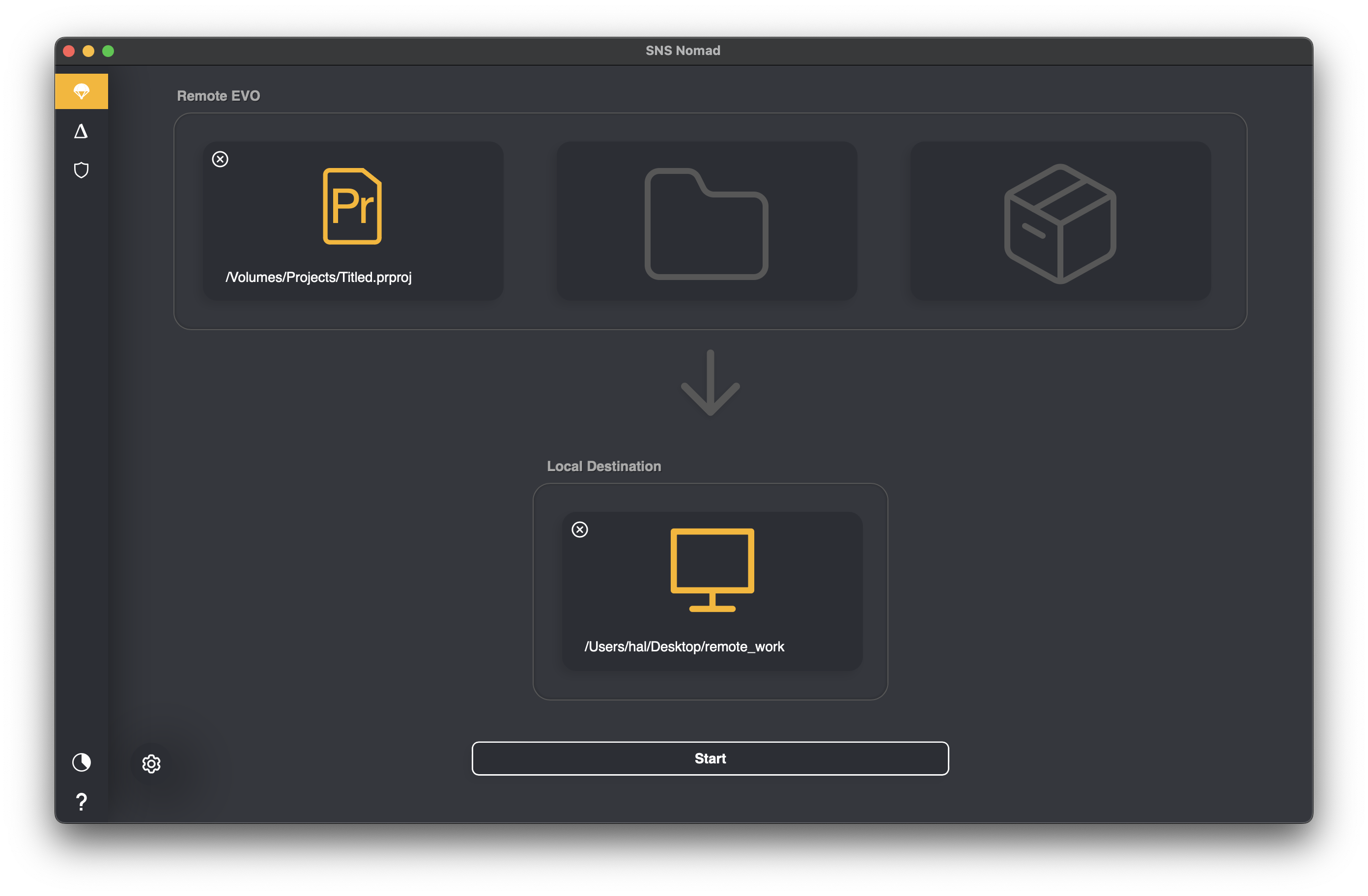Viewport: 1368px width, 896px height.
Task: Open help with the question mark icon
Action: coord(82,802)
